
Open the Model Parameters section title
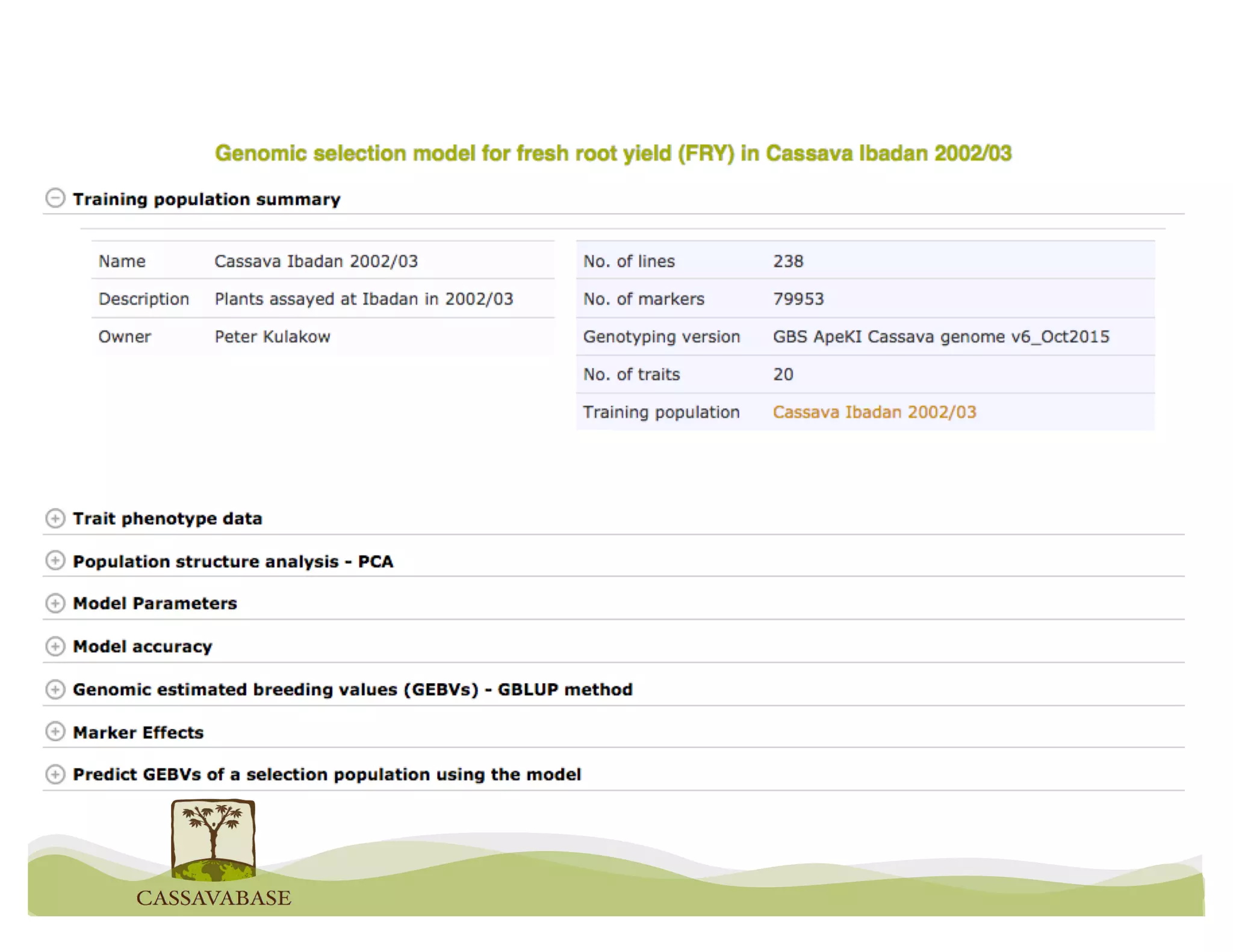(x=155, y=604)
